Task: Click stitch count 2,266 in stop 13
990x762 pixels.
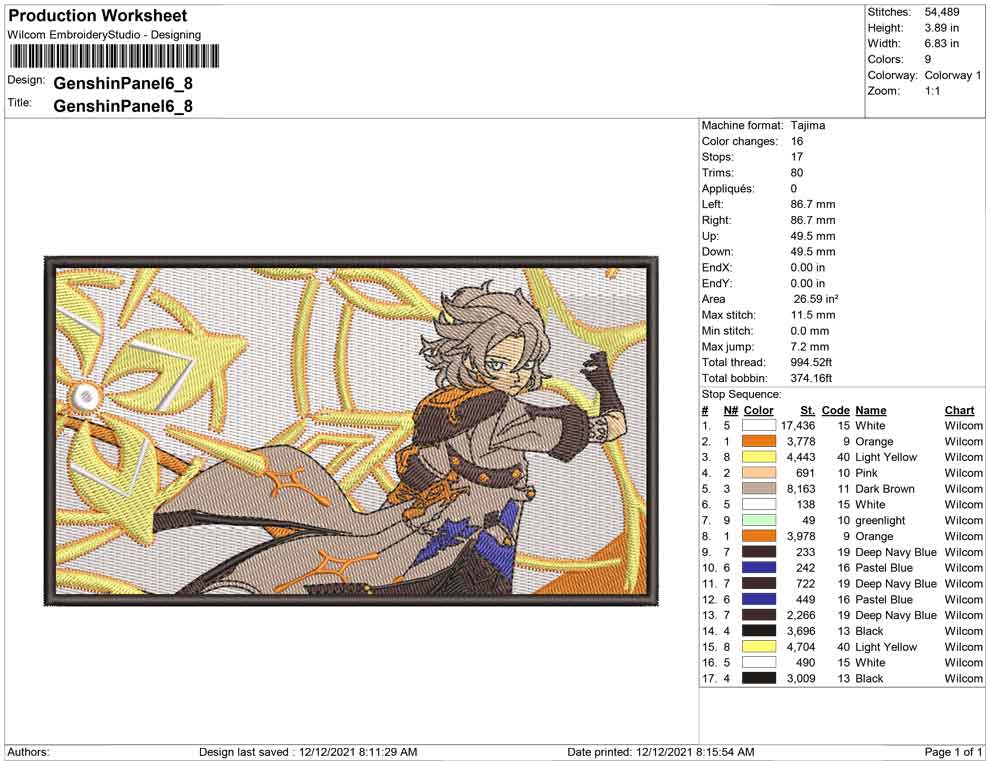Action: (801, 616)
